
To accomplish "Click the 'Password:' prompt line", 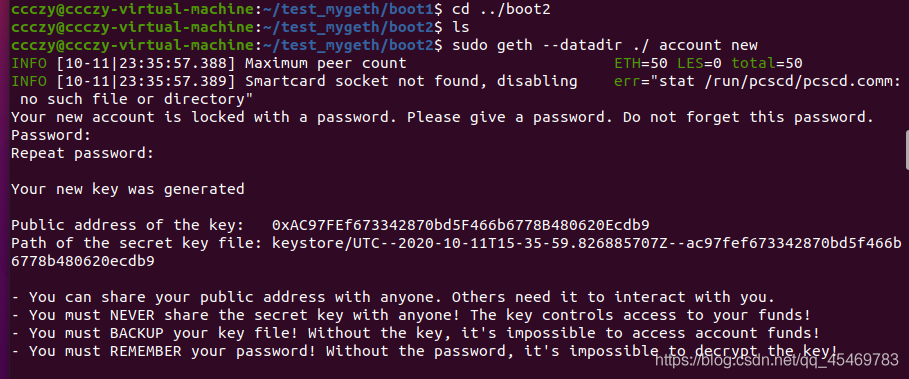I will click(x=51, y=135).
